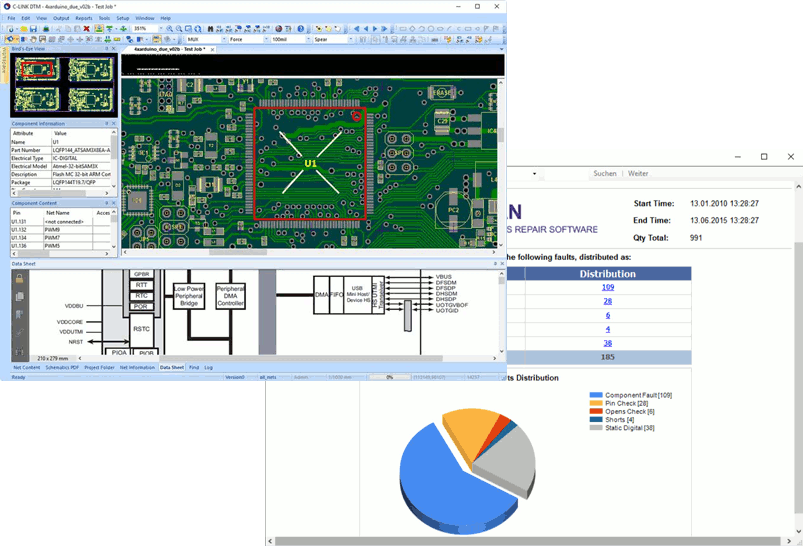The image size is (803, 546).
Task: Open the 6 distribution link
Action: pos(608,316)
